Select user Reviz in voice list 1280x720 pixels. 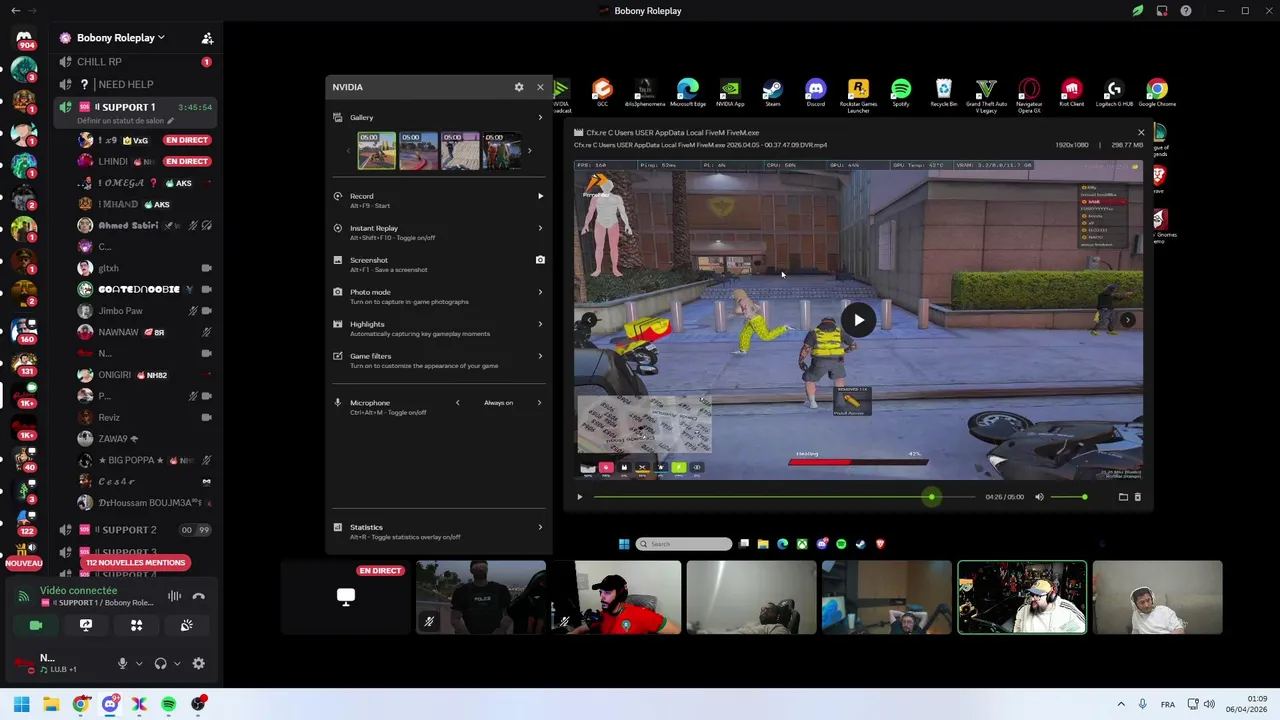pyautogui.click(x=147, y=417)
